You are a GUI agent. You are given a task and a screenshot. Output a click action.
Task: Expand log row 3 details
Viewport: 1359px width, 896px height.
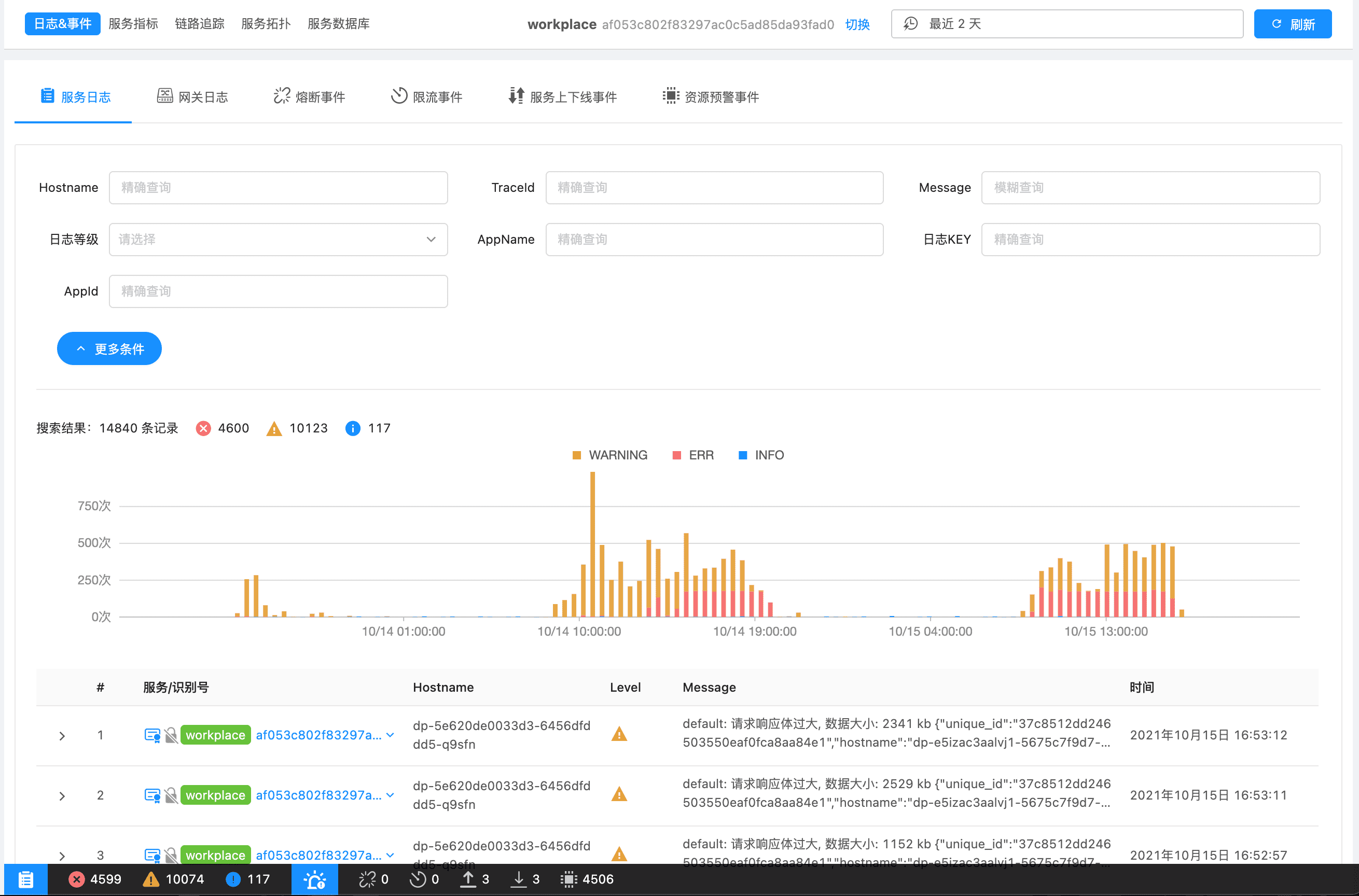click(x=62, y=856)
